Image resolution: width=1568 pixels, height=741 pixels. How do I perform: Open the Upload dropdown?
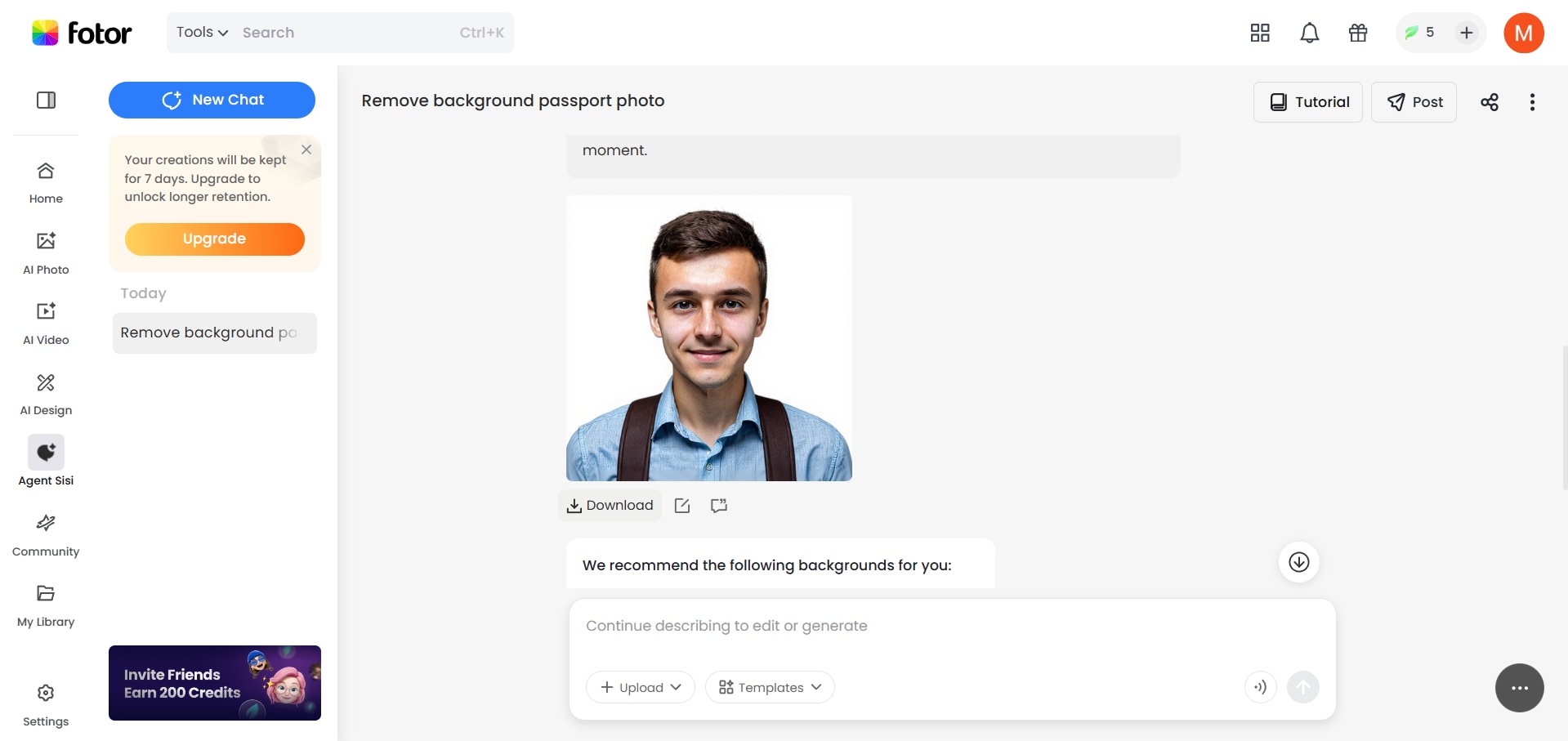[641, 687]
